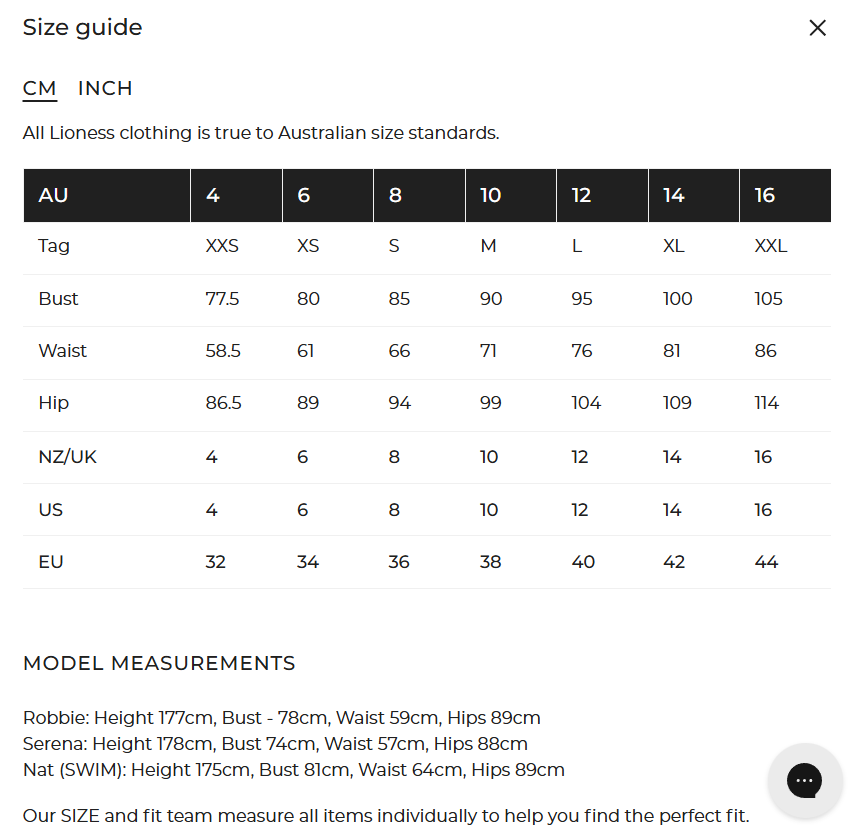The width and height of the screenshot is (851, 836).
Task: Open the chat support bubble
Action: click(804, 781)
